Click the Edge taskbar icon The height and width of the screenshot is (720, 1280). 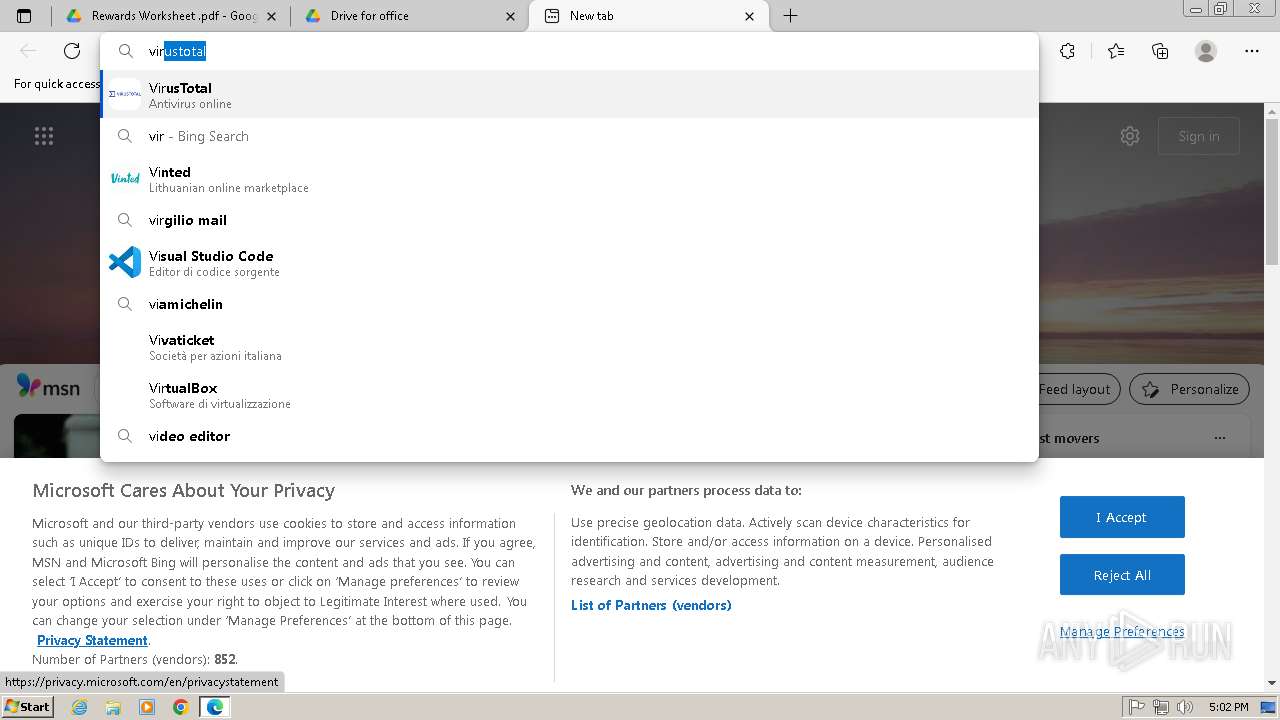click(x=214, y=707)
